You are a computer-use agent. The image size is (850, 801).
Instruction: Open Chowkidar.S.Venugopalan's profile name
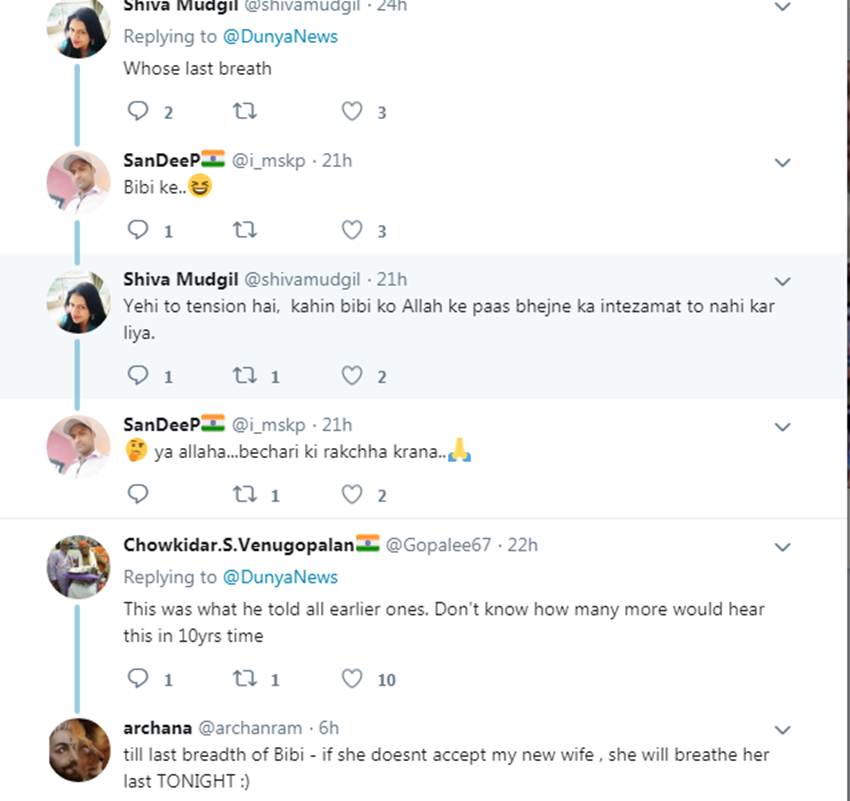click(238, 545)
